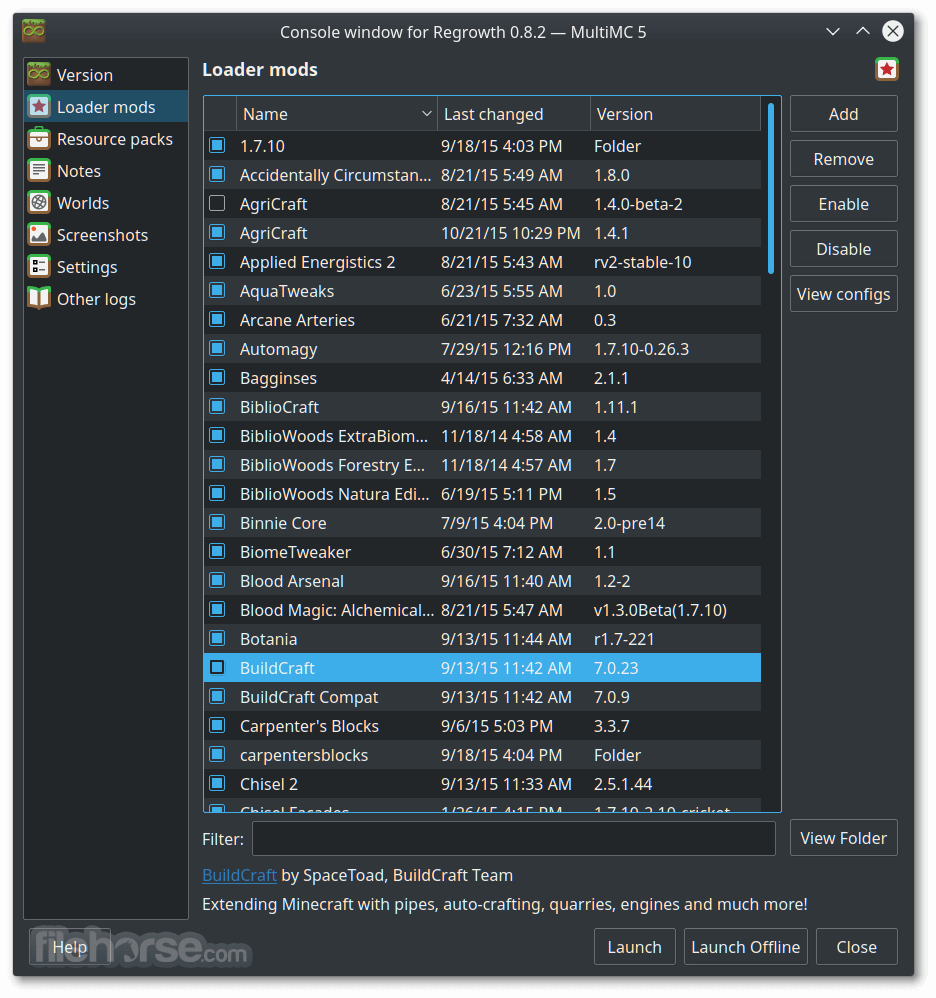Enable the unchecked AgriCraft 1.4.0-beta-2 checkbox
This screenshot has height=998, width=936.
(x=218, y=204)
